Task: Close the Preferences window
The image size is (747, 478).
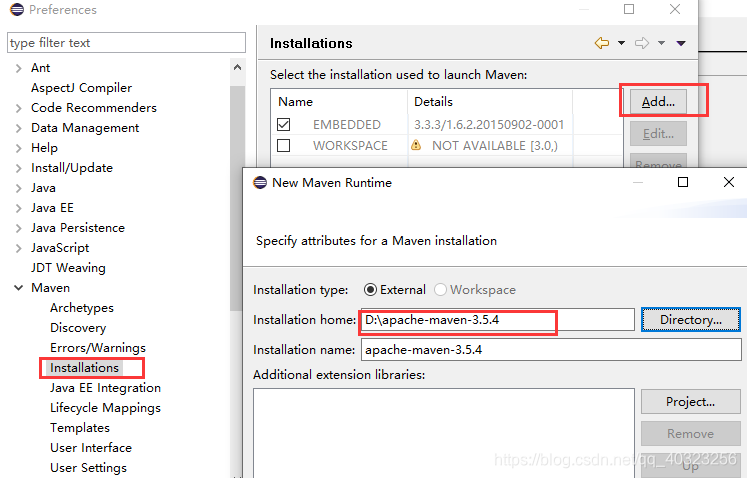Action: (675, 9)
